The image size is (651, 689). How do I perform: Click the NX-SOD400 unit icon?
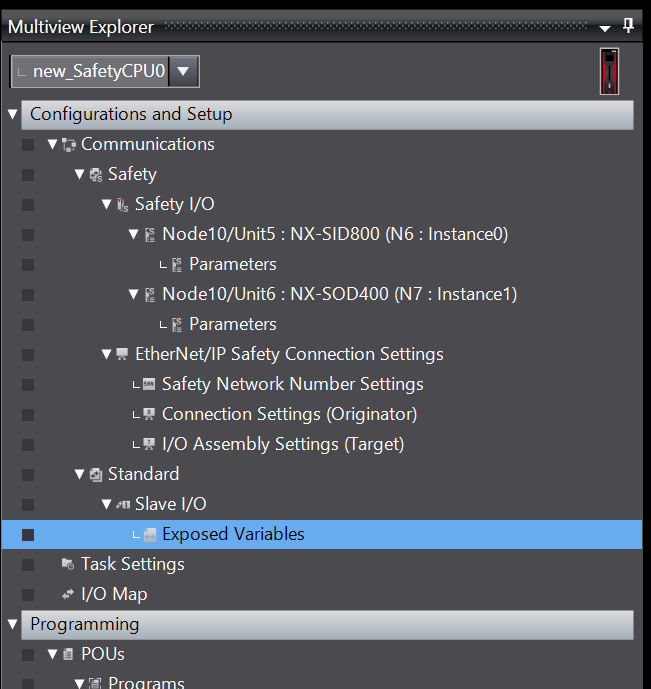pos(150,294)
